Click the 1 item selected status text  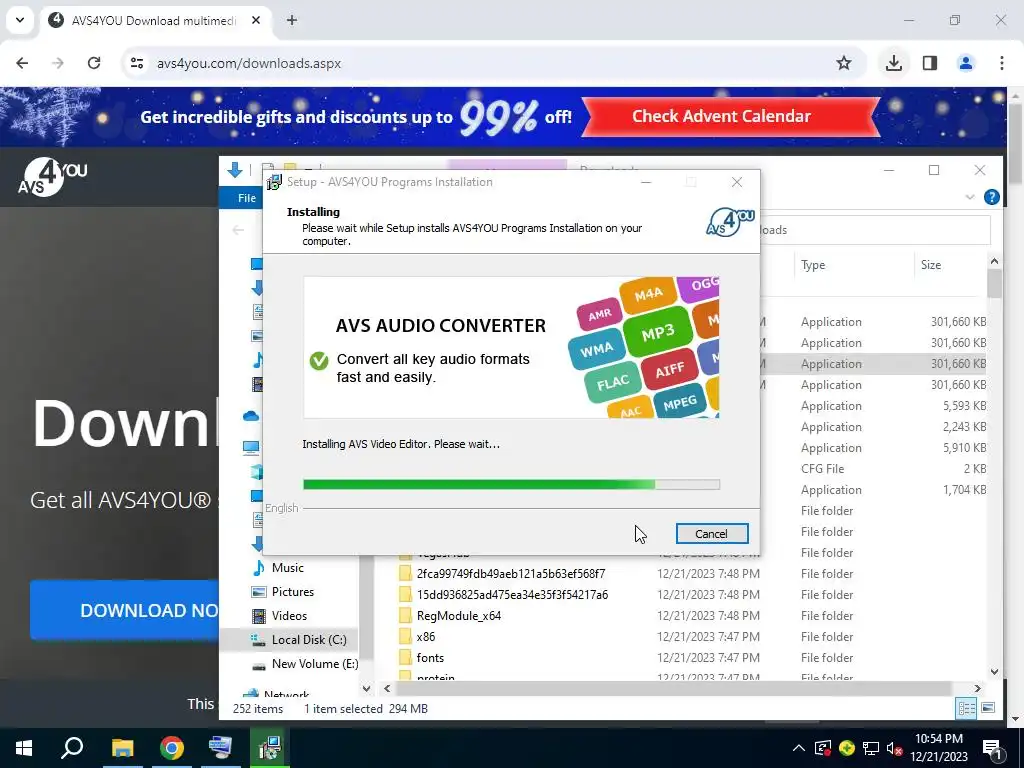pos(343,709)
